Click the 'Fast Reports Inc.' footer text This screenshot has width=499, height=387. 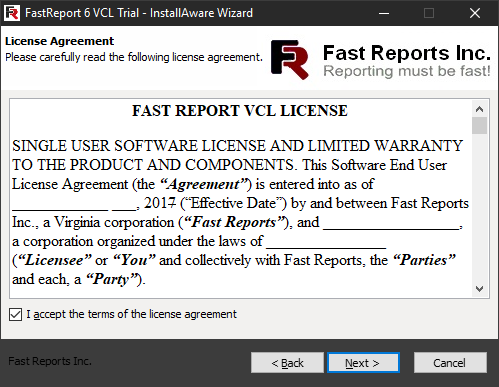(50, 361)
